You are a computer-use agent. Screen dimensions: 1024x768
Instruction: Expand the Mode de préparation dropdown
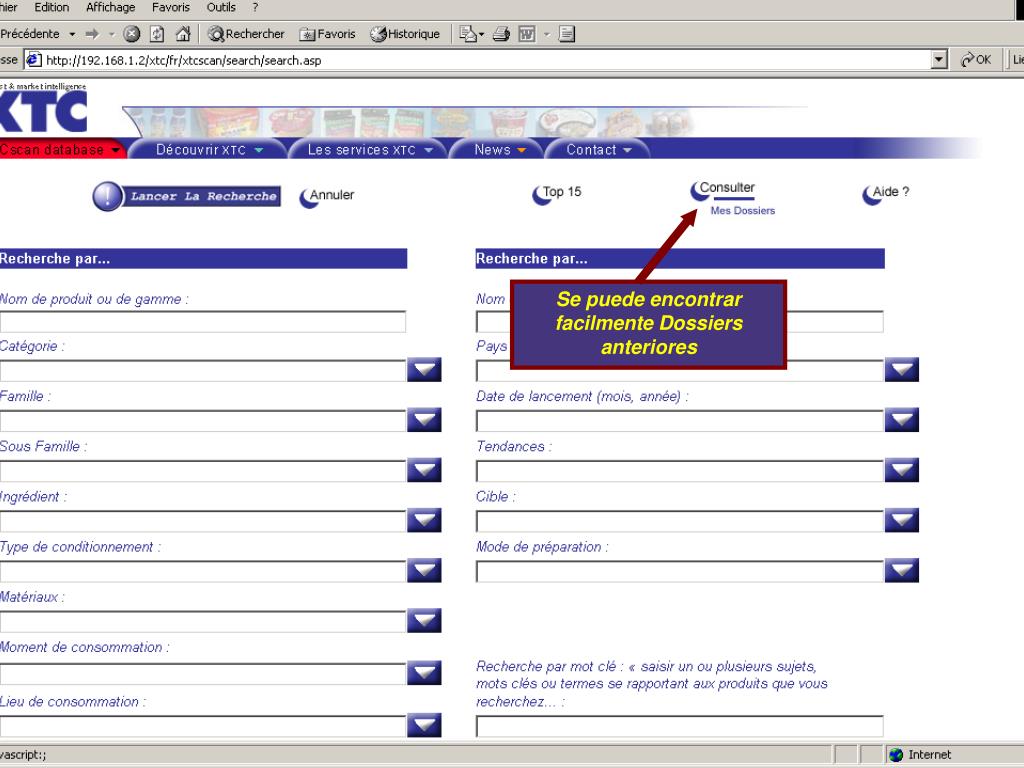click(902, 571)
